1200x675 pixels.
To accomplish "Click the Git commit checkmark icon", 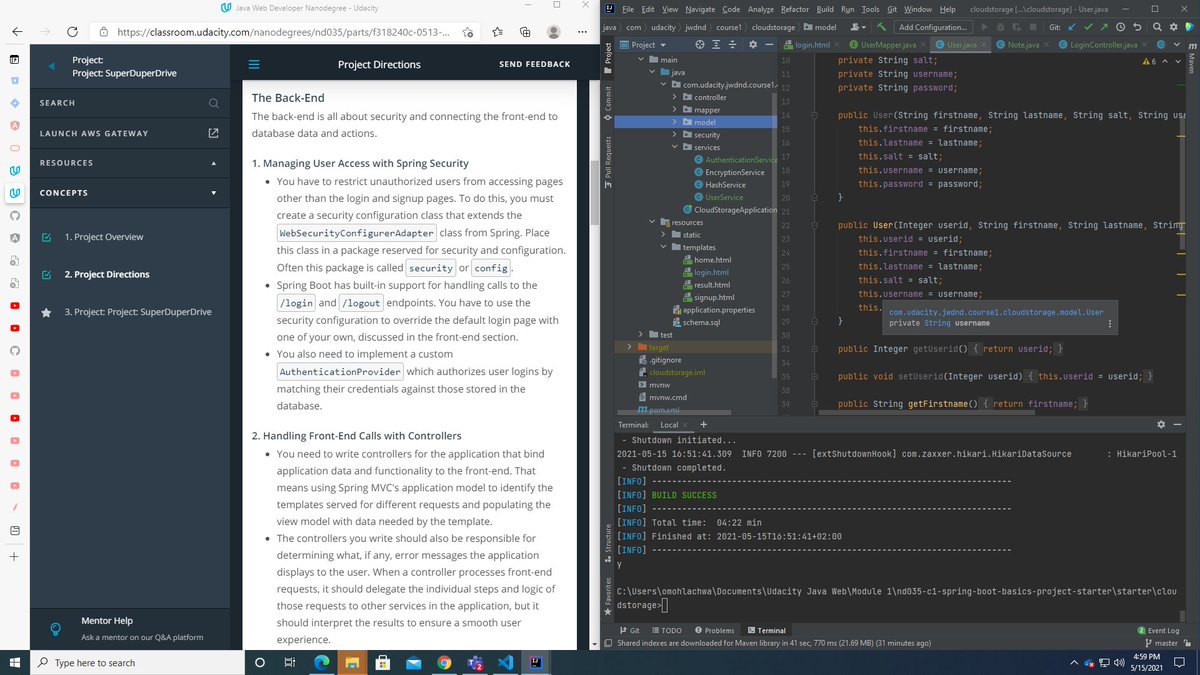I will tap(1087, 27).
